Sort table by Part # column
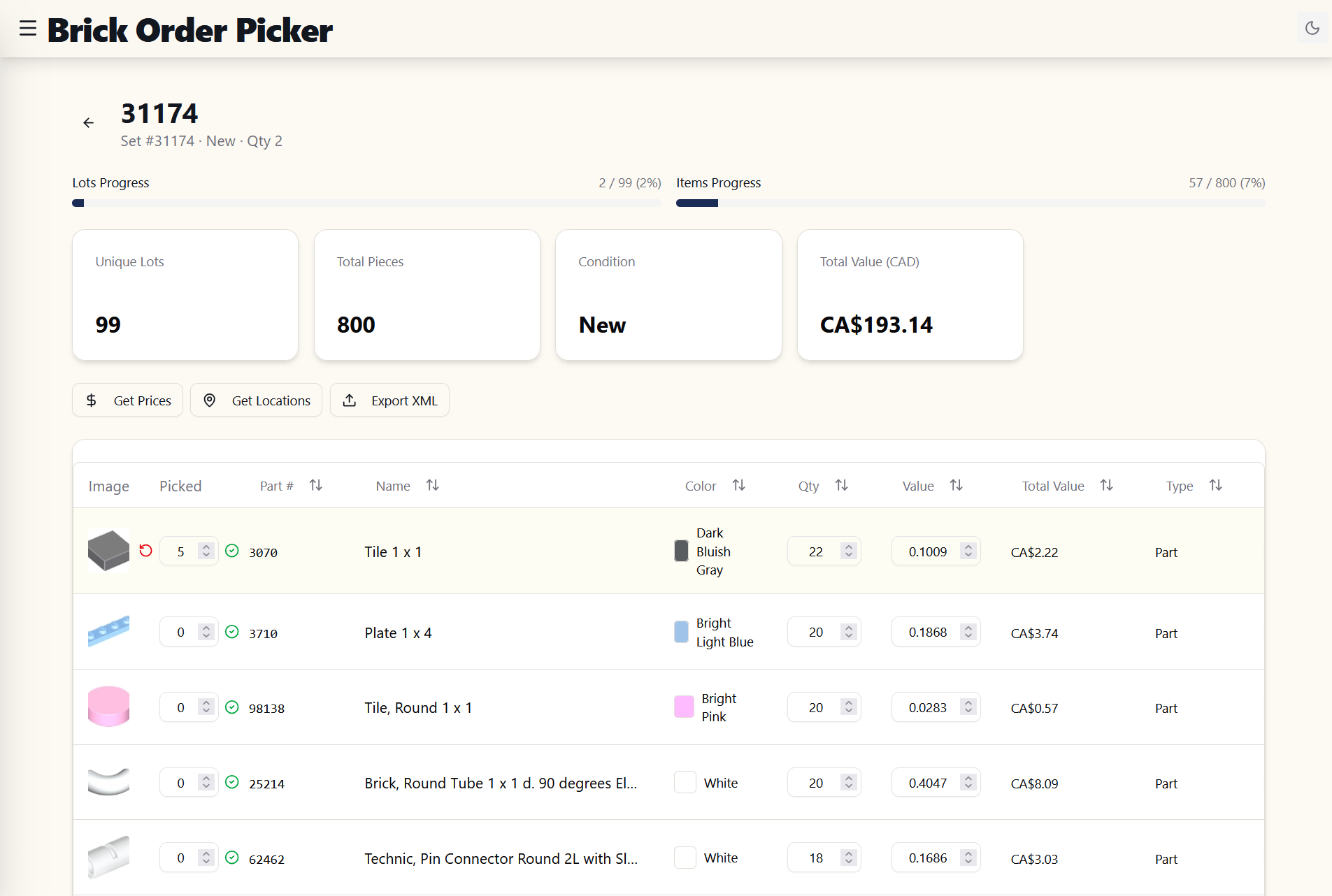 click(316, 485)
